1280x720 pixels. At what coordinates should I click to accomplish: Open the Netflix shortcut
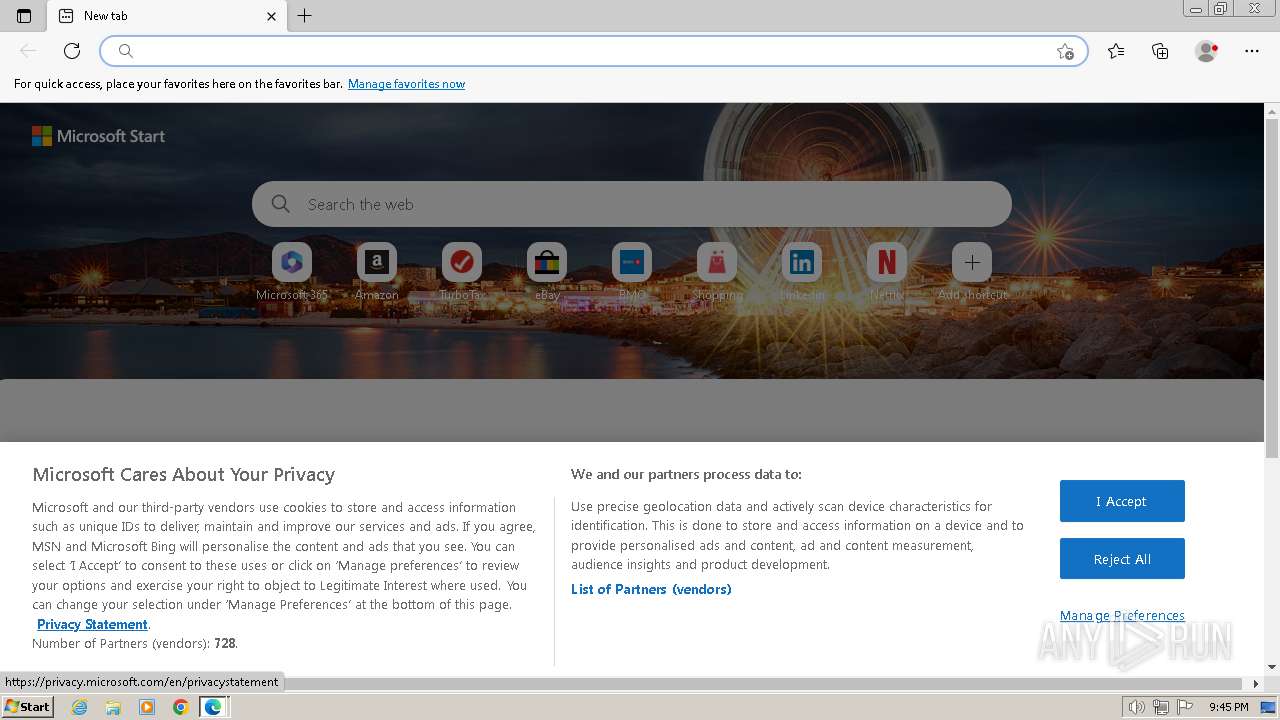pos(887,272)
